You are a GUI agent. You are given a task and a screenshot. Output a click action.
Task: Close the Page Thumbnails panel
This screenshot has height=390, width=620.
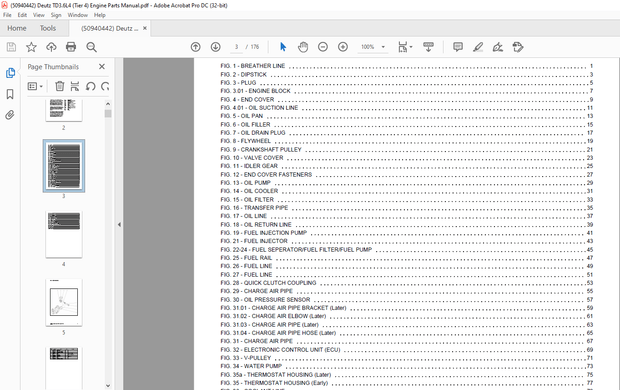tap(102, 66)
